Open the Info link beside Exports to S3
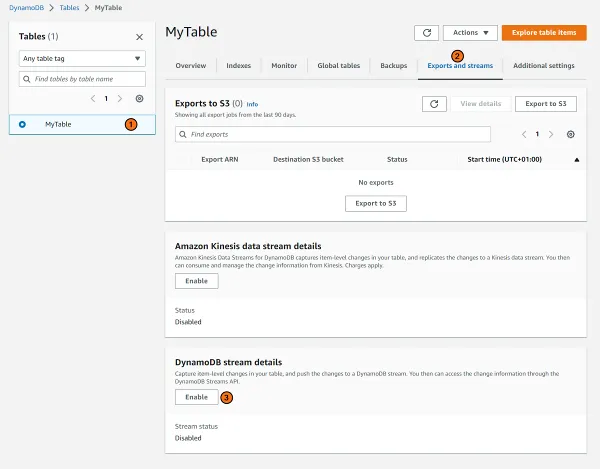The height and width of the screenshot is (469, 600). (252, 104)
